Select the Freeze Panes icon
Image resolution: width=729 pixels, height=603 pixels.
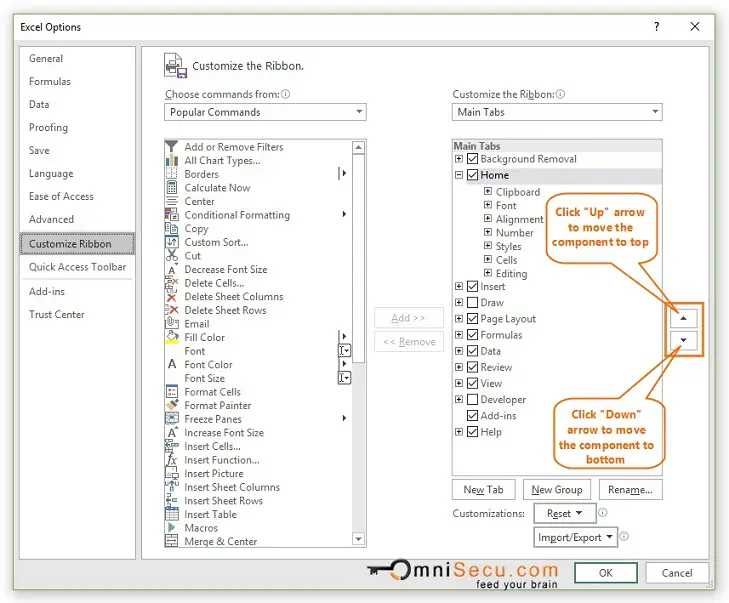[x=172, y=419]
